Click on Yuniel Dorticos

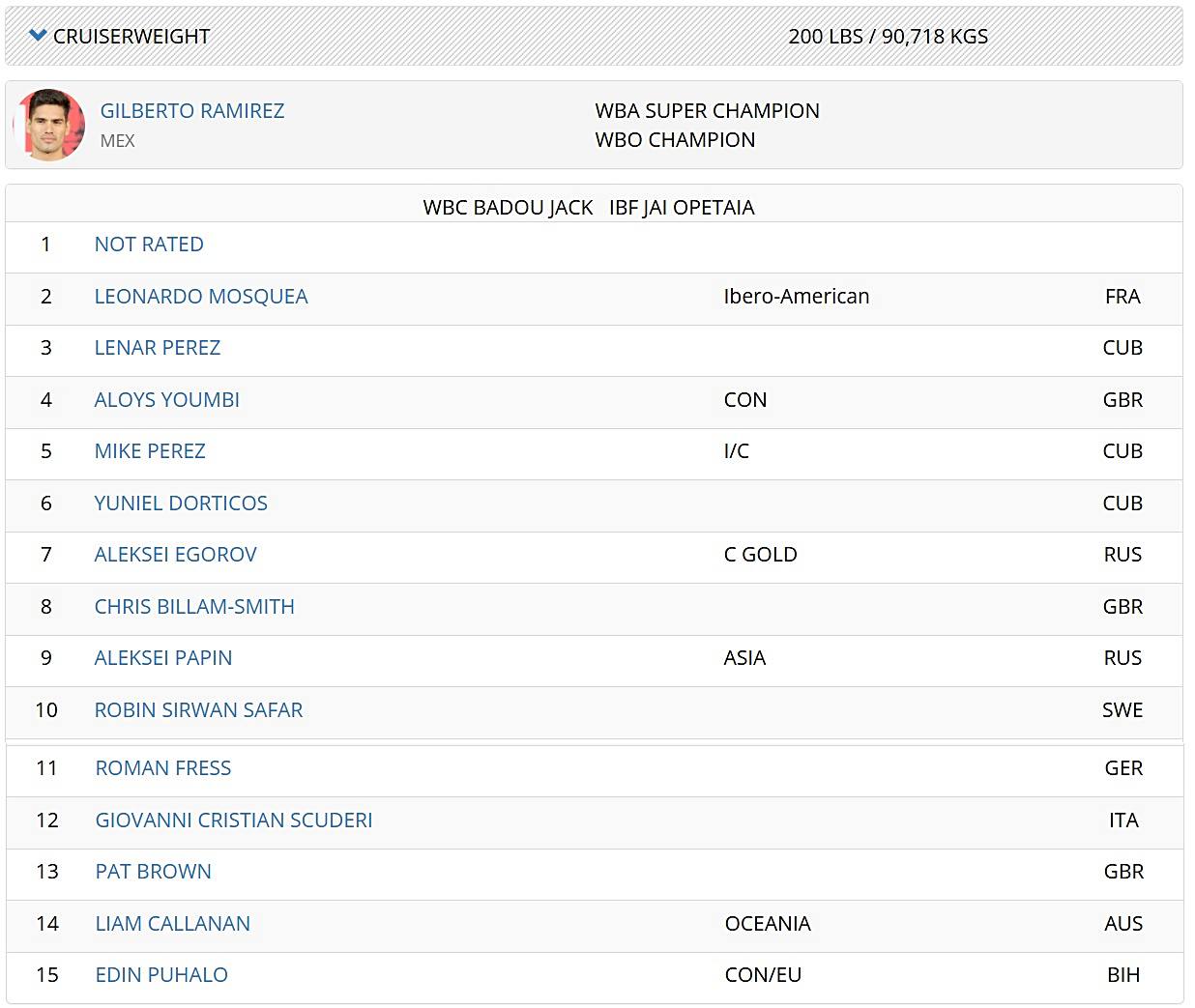181,504
